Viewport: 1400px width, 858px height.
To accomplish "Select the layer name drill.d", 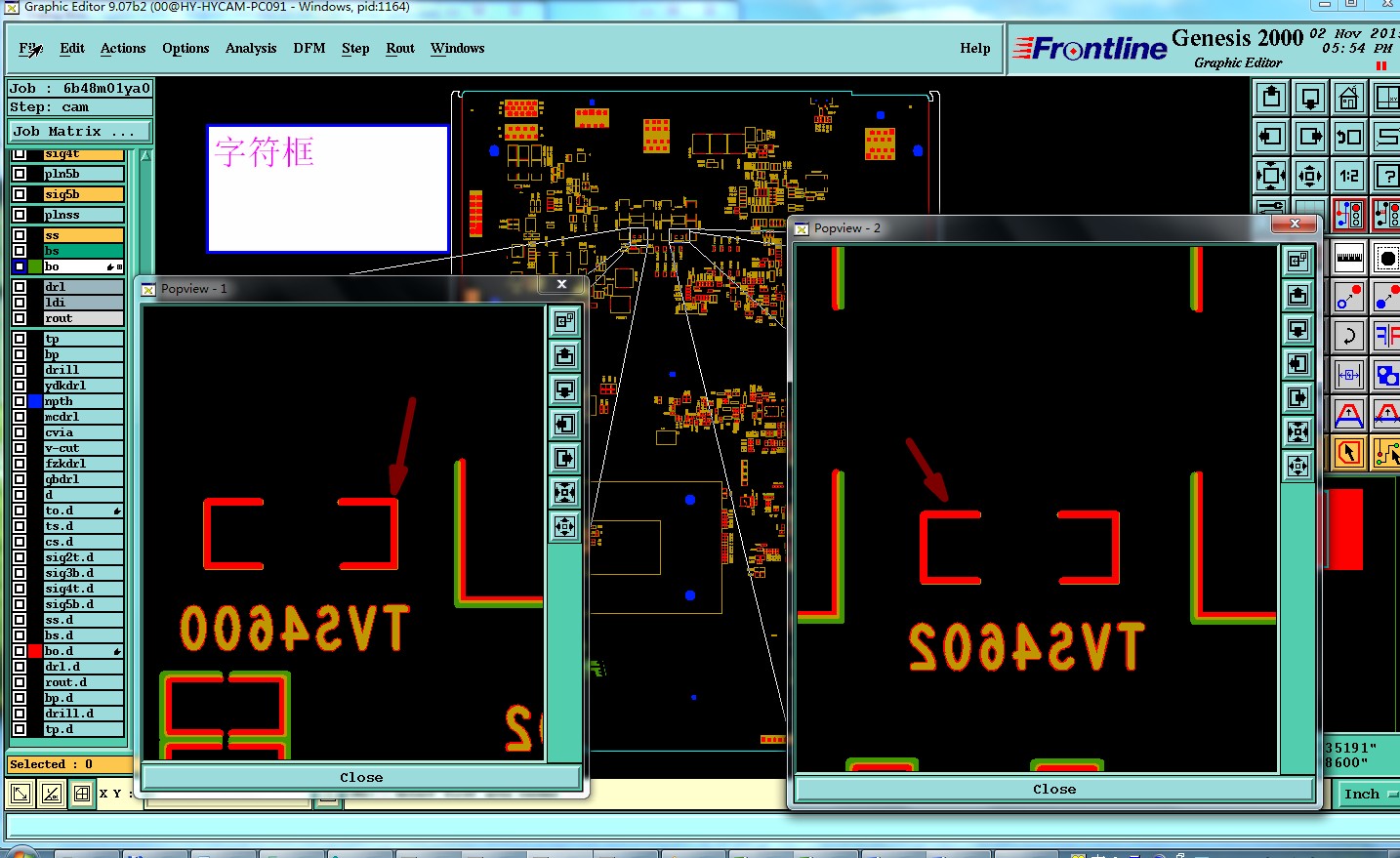I will pos(84,714).
